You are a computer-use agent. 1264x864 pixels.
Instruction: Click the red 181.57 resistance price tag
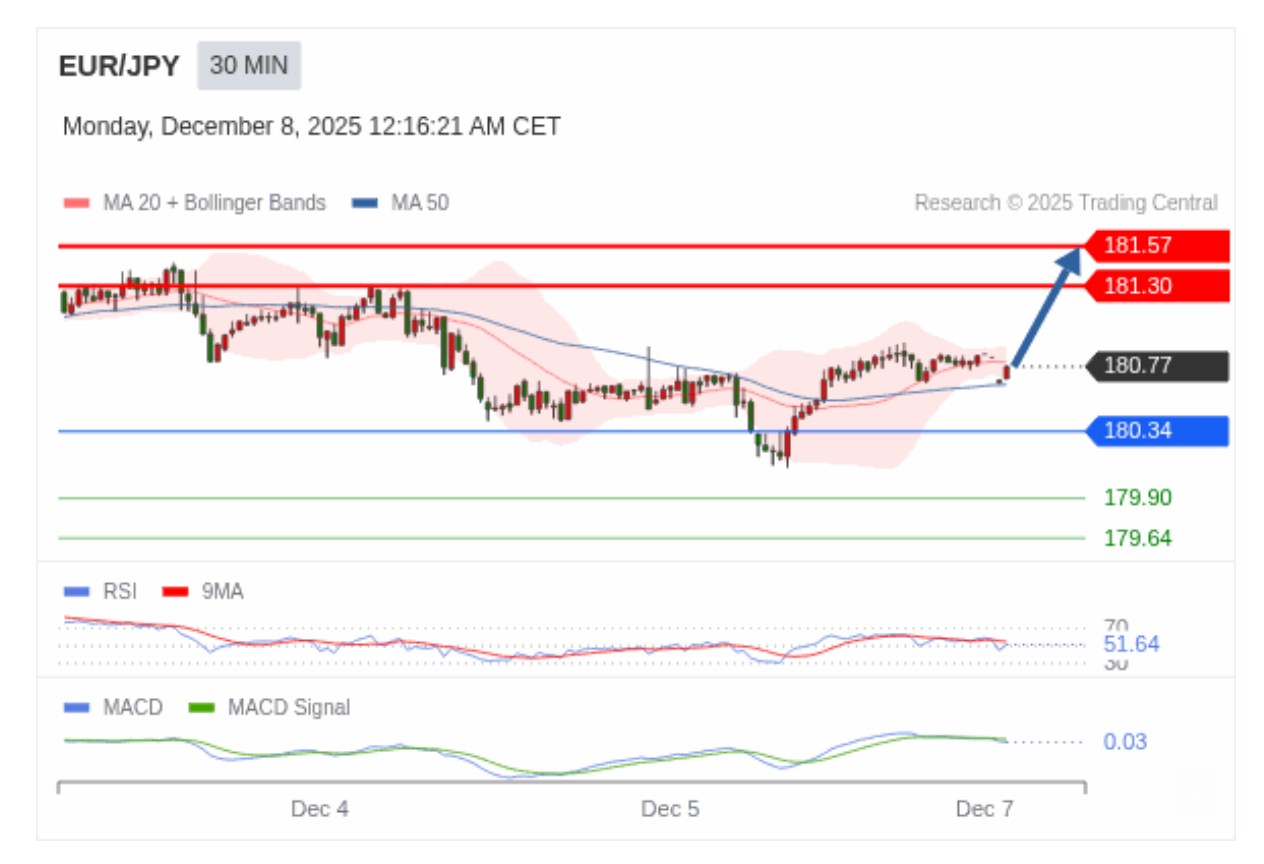click(x=1158, y=246)
